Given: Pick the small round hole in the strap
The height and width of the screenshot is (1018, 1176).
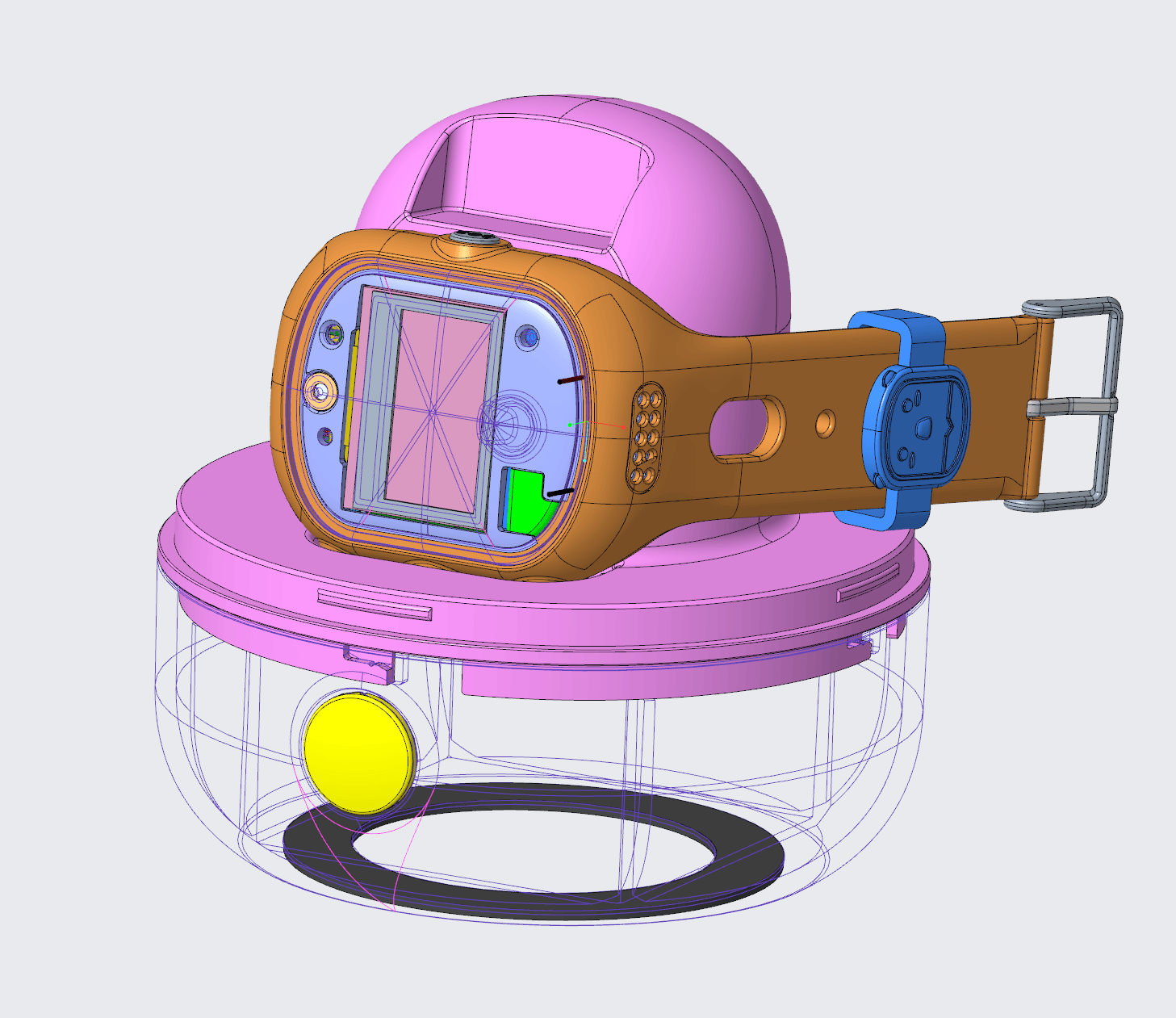Looking at the screenshot, I should pos(825,422).
